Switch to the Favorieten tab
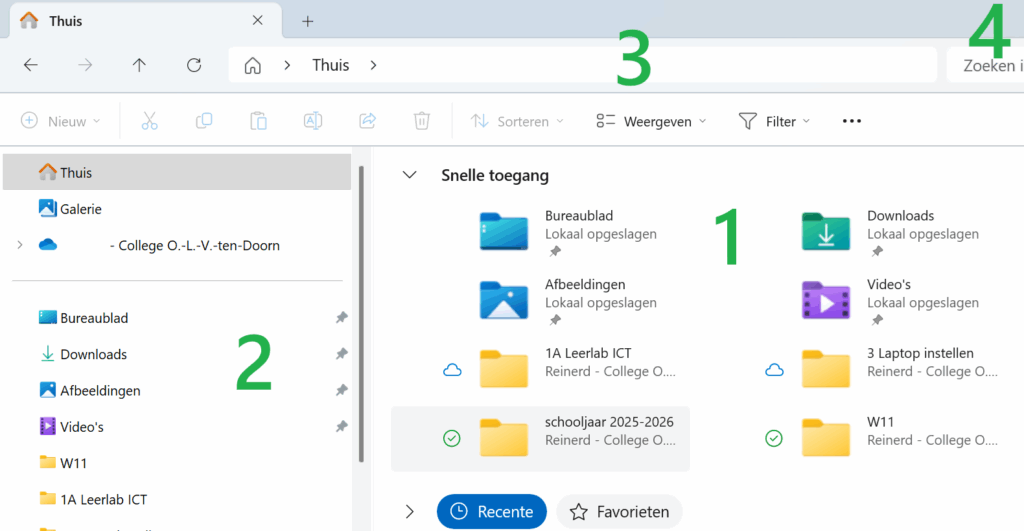Viewport: 1024px width, 531px height. 620,511
